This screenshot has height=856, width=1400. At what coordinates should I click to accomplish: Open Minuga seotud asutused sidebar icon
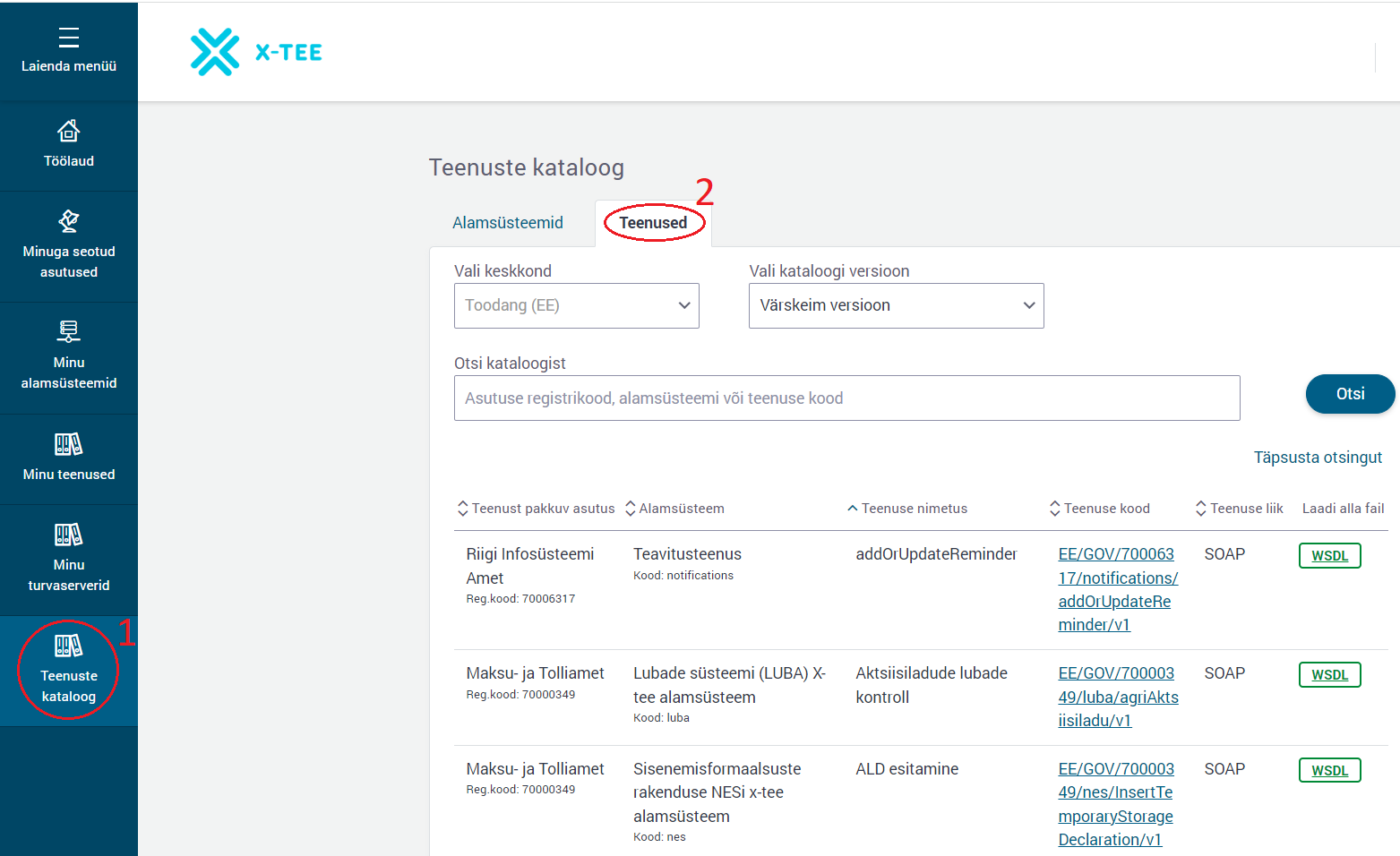click(68, 221)
